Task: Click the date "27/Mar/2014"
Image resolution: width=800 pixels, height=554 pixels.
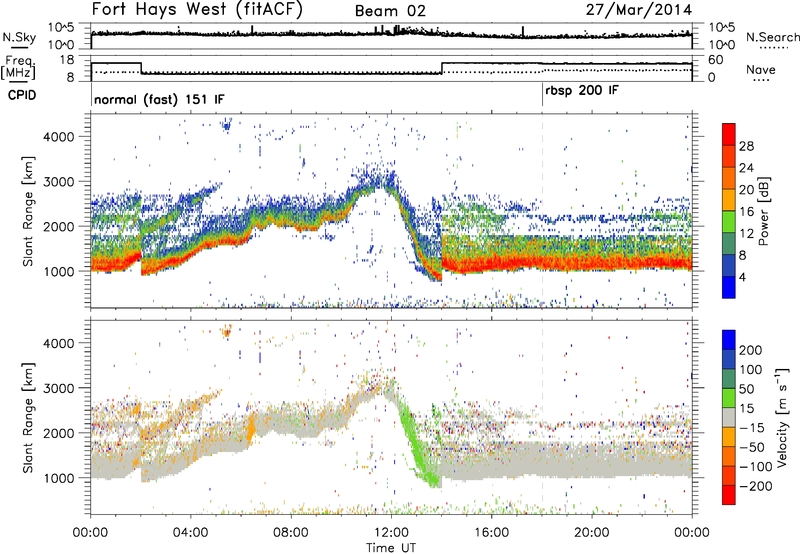Action: [x=639, y=10]
